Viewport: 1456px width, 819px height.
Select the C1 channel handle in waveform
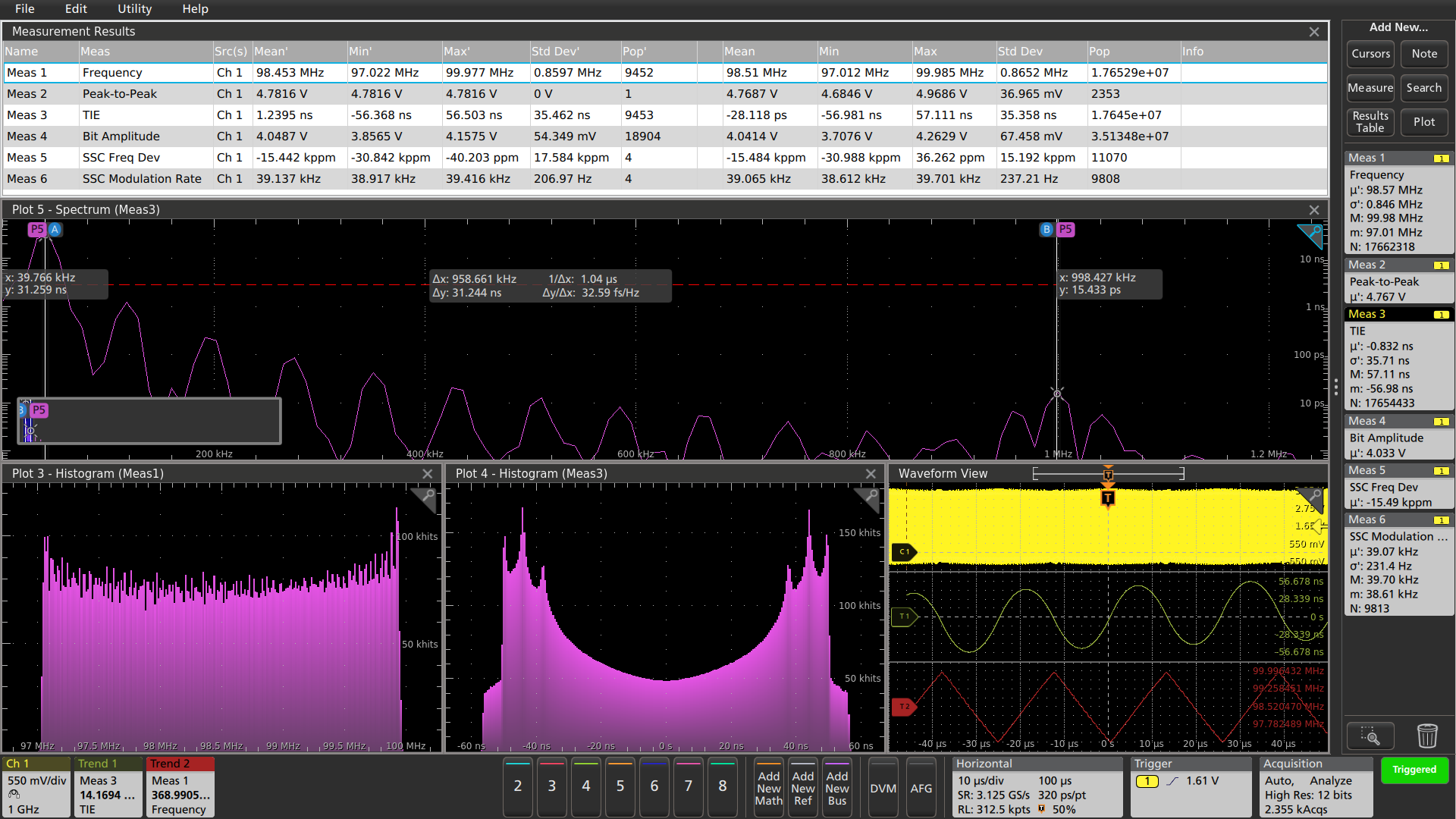coord(904,552)
